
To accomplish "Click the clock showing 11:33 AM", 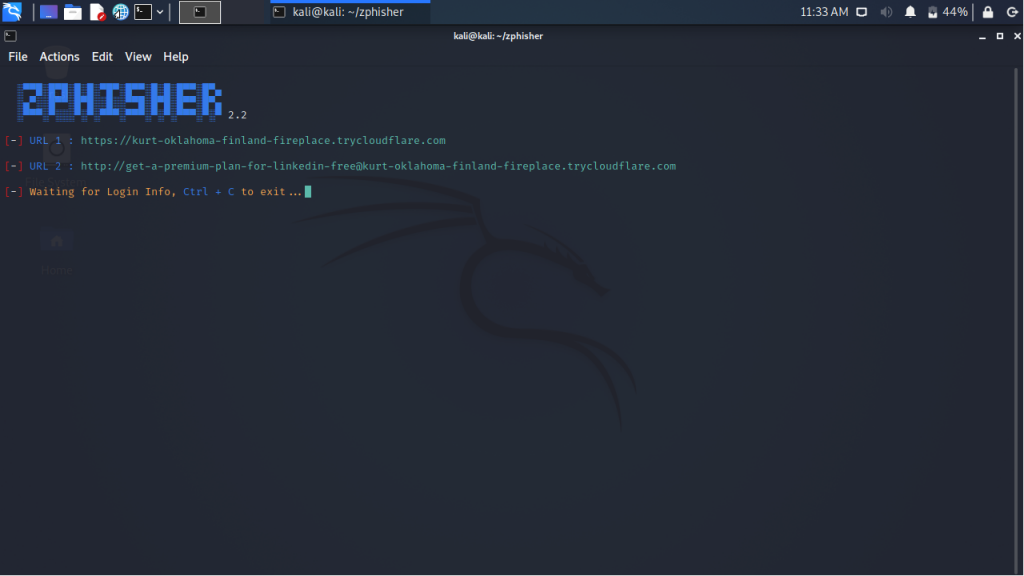I will click(824, 12).
